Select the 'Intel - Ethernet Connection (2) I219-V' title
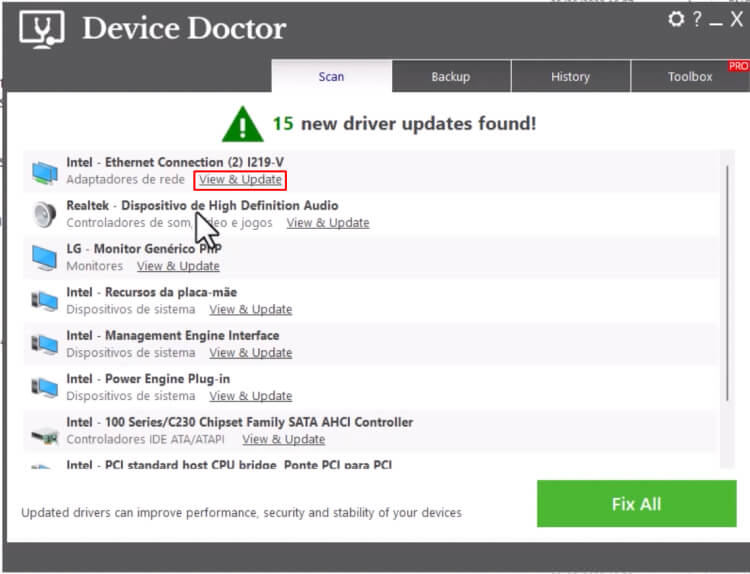The image size is (750, 574). click(175, 162)
